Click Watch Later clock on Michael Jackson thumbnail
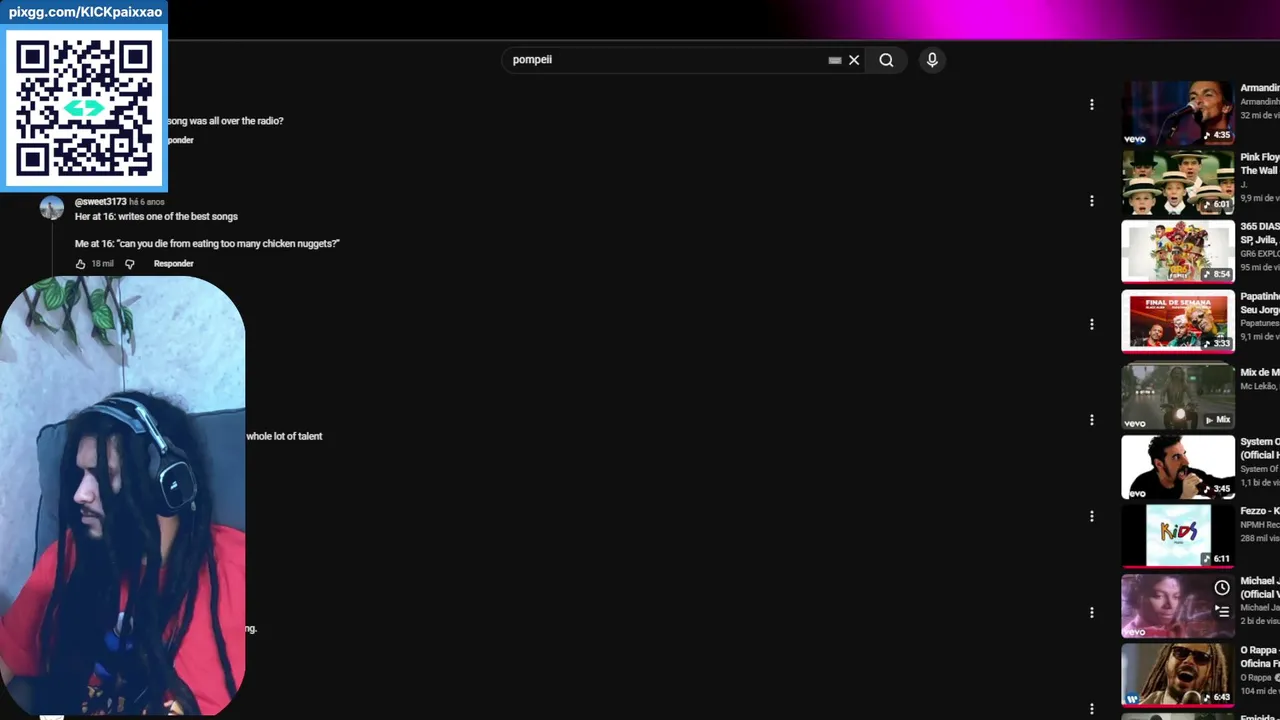The image size is (1280, 720). (x=1222, y=588)
